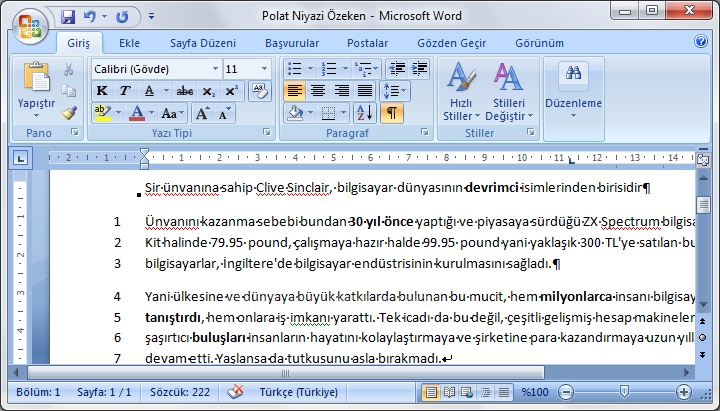Open highlight color dropdown arrow
720x411 pixels.
click(x=118, y=113)
